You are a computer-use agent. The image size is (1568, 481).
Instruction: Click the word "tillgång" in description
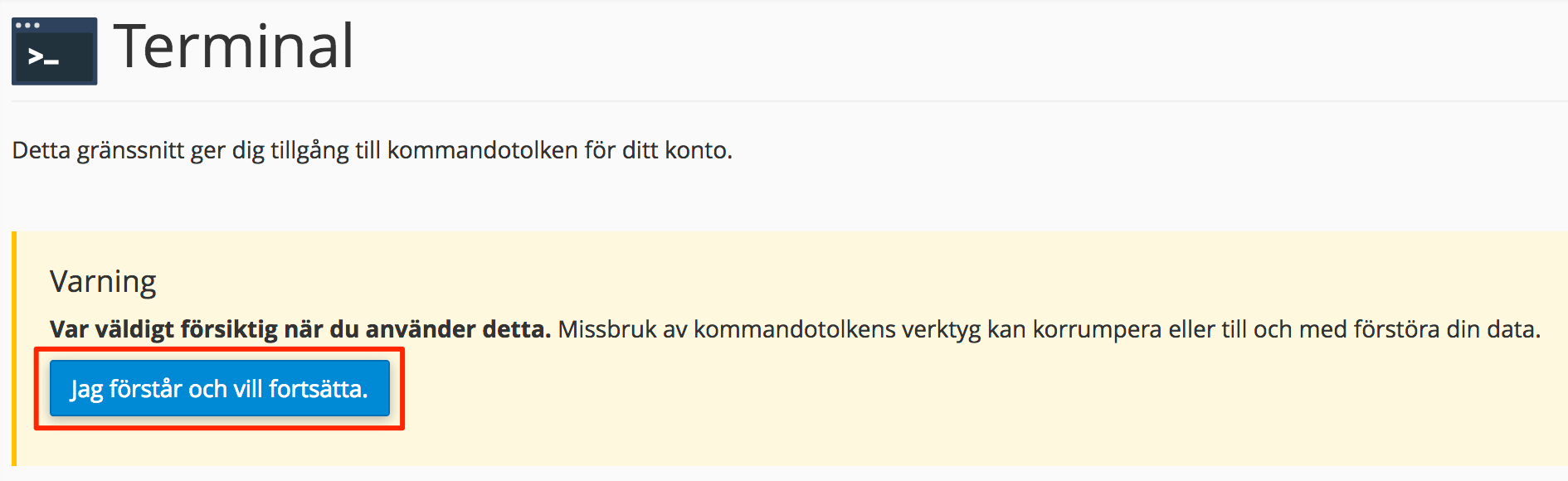tap(309, 151)
